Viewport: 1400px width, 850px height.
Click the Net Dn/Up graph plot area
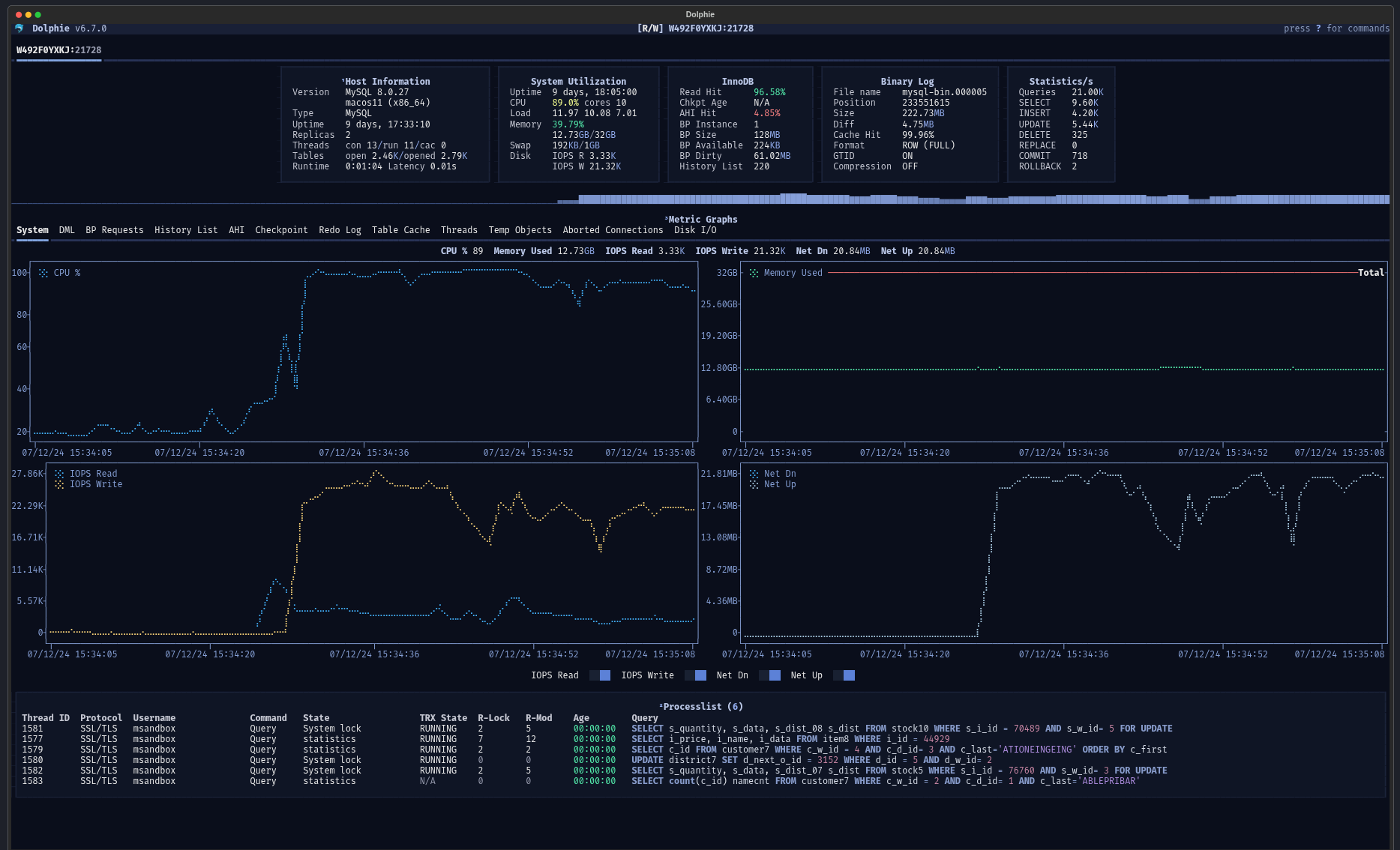pos(1064,553)
